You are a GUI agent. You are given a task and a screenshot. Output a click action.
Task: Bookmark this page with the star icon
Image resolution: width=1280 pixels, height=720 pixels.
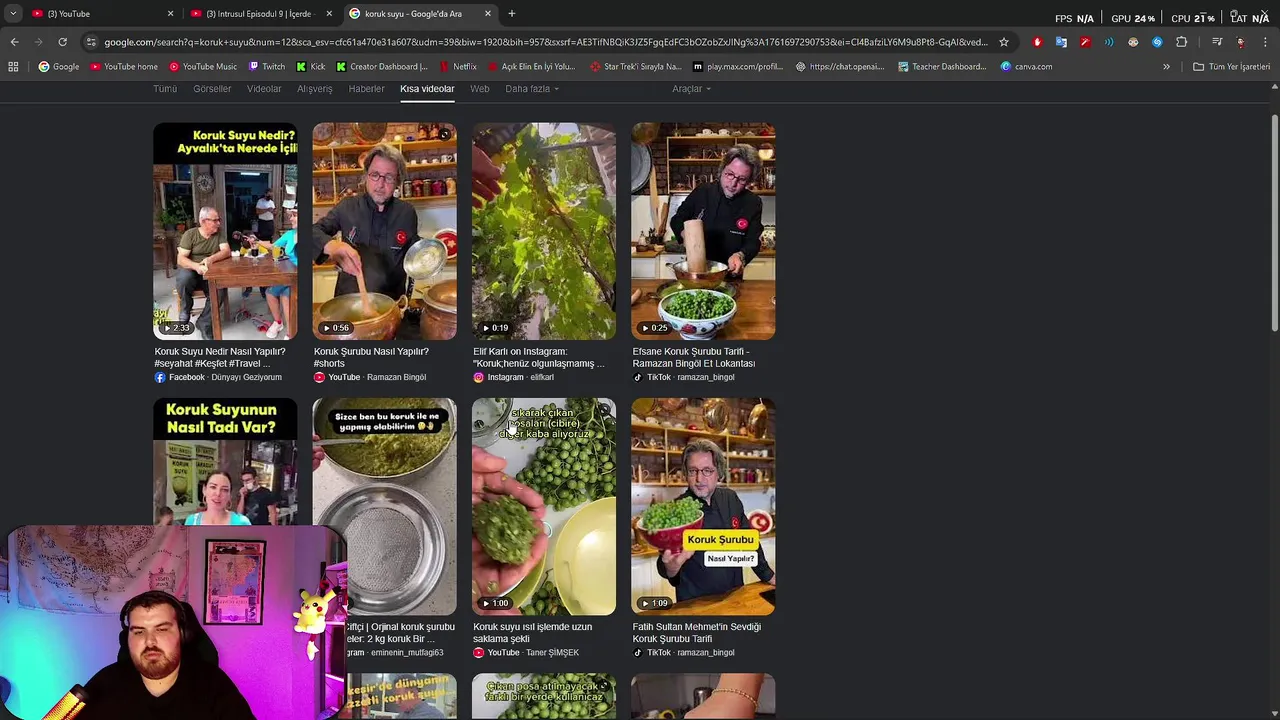(x=1004, y=42)
